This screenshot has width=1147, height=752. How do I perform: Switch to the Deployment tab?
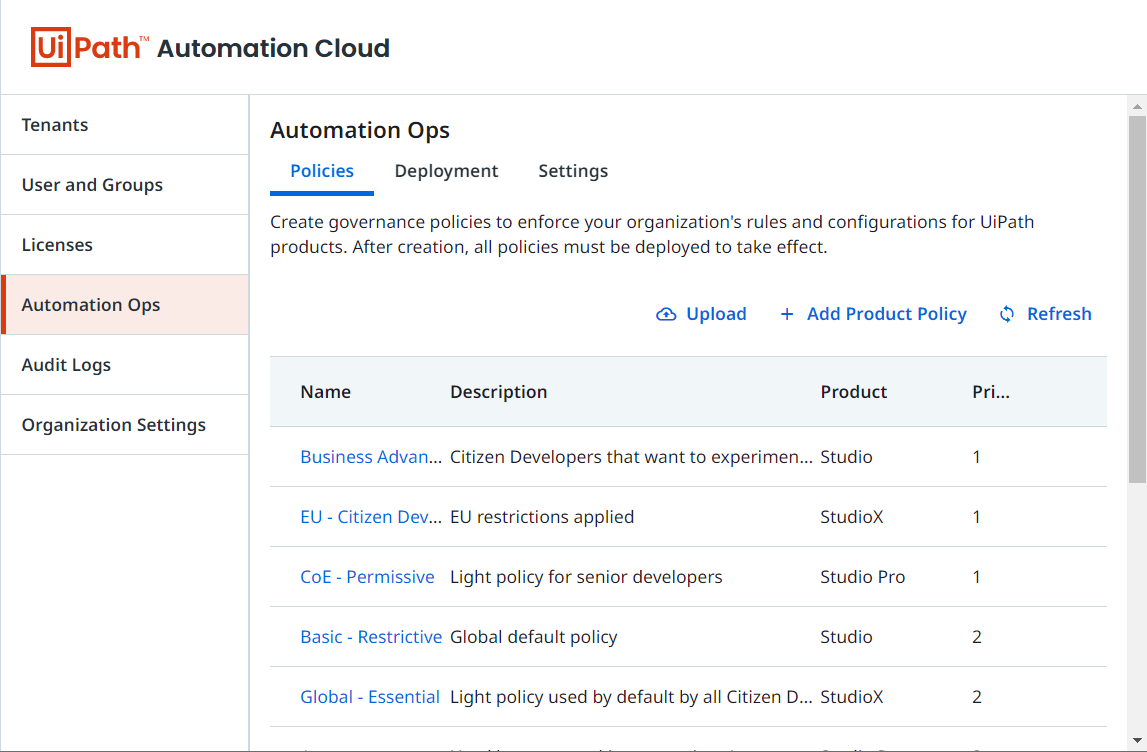tap(446, 170)
